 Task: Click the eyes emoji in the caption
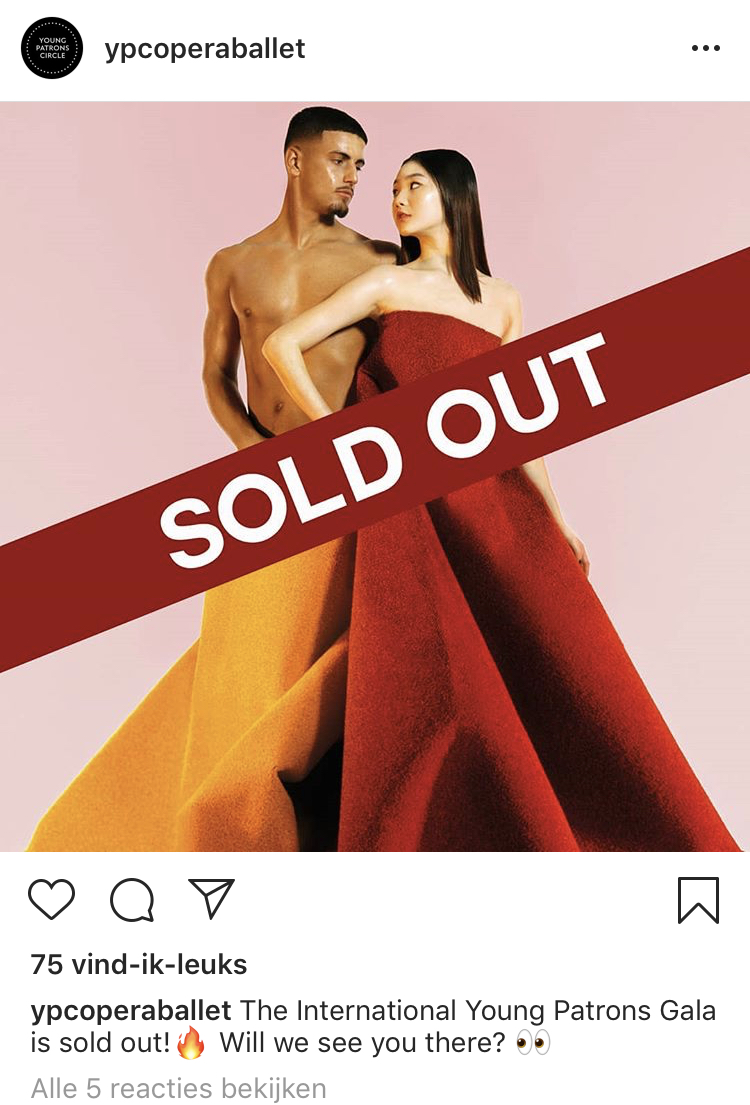tap(533, 1043)
